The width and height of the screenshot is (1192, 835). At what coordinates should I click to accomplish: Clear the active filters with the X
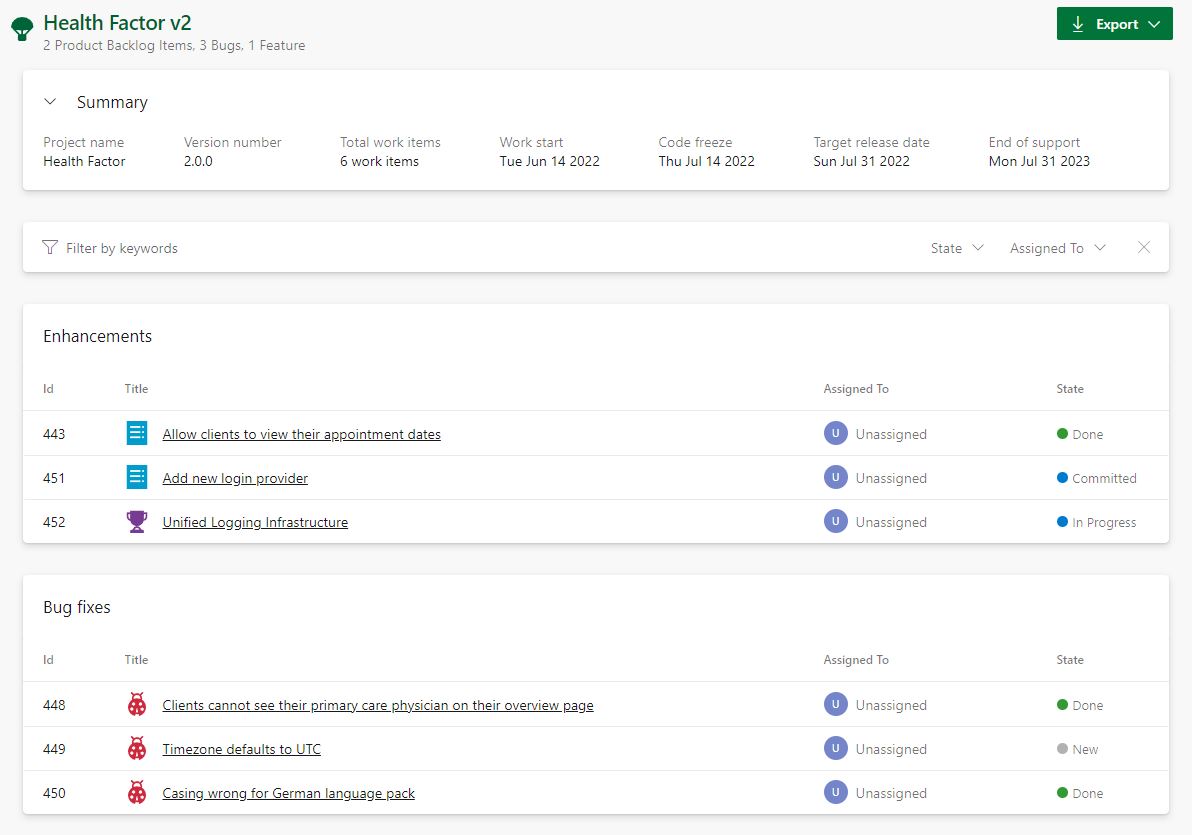point(1144,247)
